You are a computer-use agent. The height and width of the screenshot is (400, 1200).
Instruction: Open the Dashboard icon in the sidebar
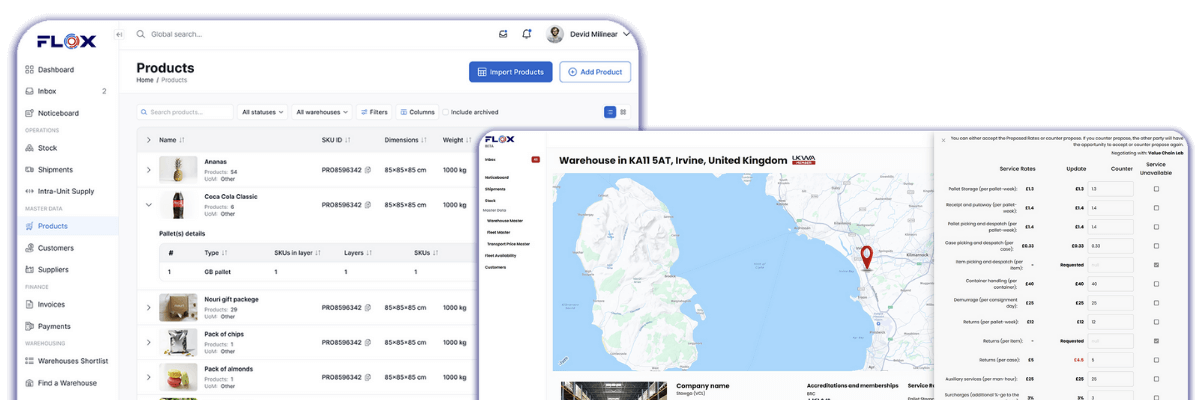pos(29,70)
